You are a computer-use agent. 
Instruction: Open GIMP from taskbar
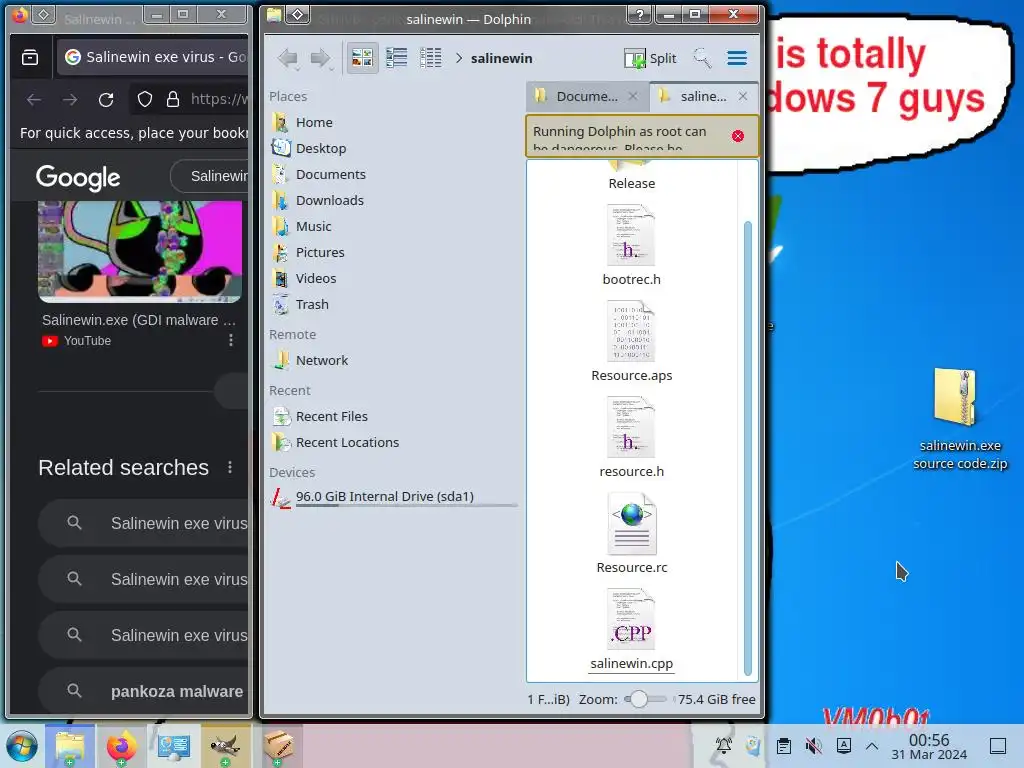(x=225, y=746)
